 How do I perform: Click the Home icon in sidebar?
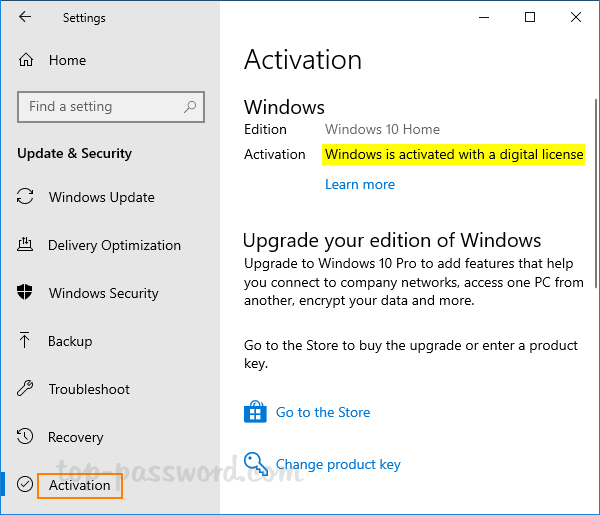26,60
